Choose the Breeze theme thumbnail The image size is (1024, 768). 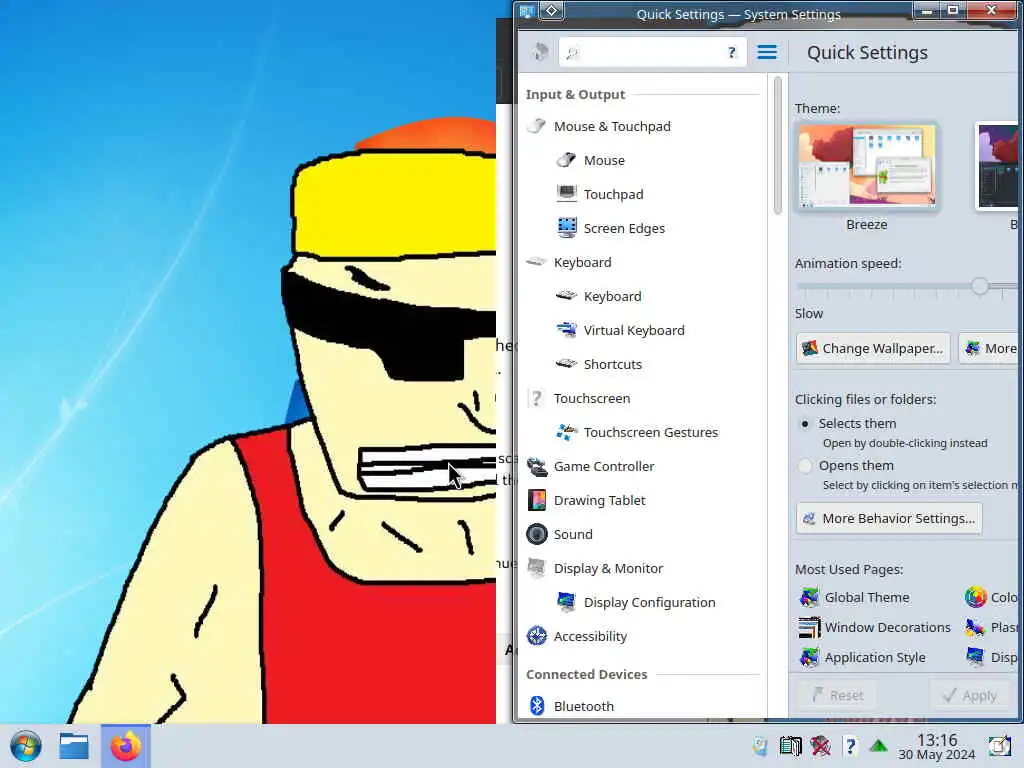click(x=867, y=167)
